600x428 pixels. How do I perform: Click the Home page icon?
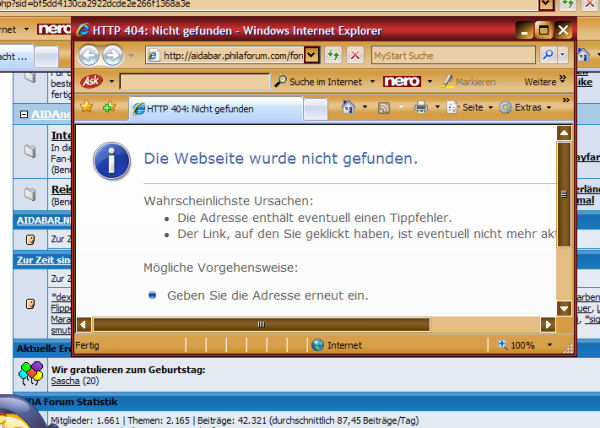(x=348, y=106)
